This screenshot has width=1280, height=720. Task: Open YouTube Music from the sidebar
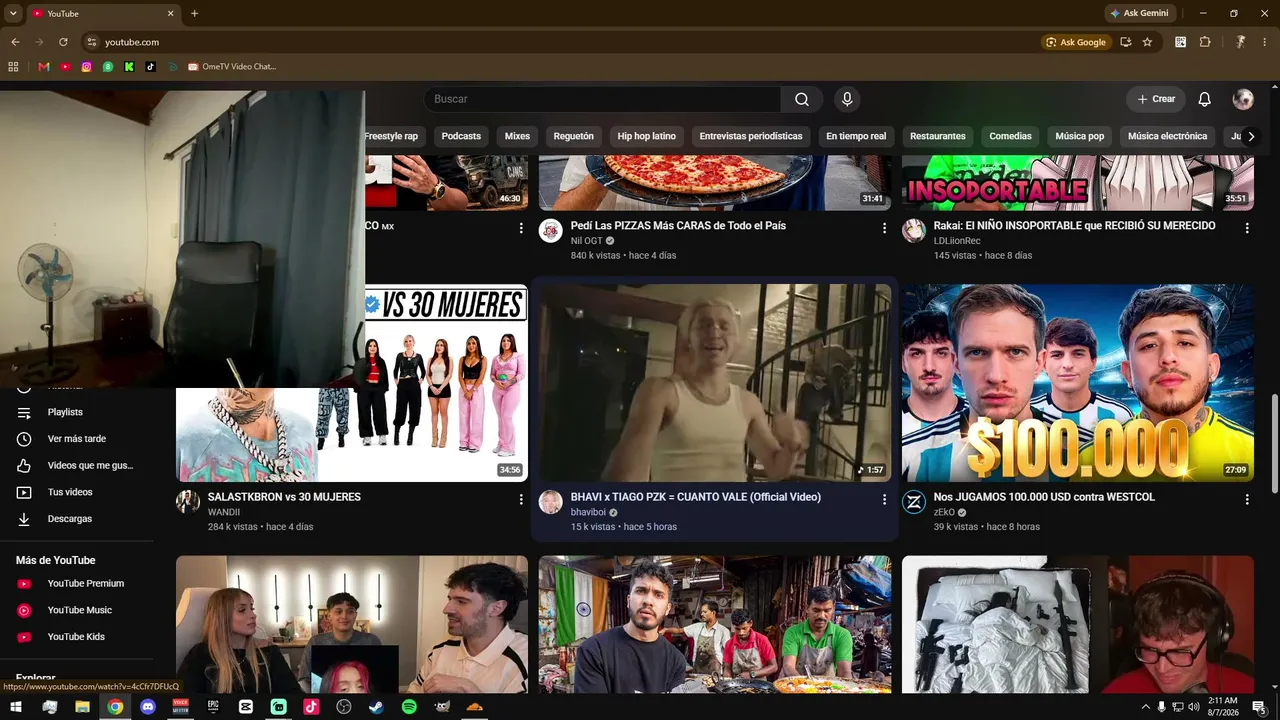[78, 610]
